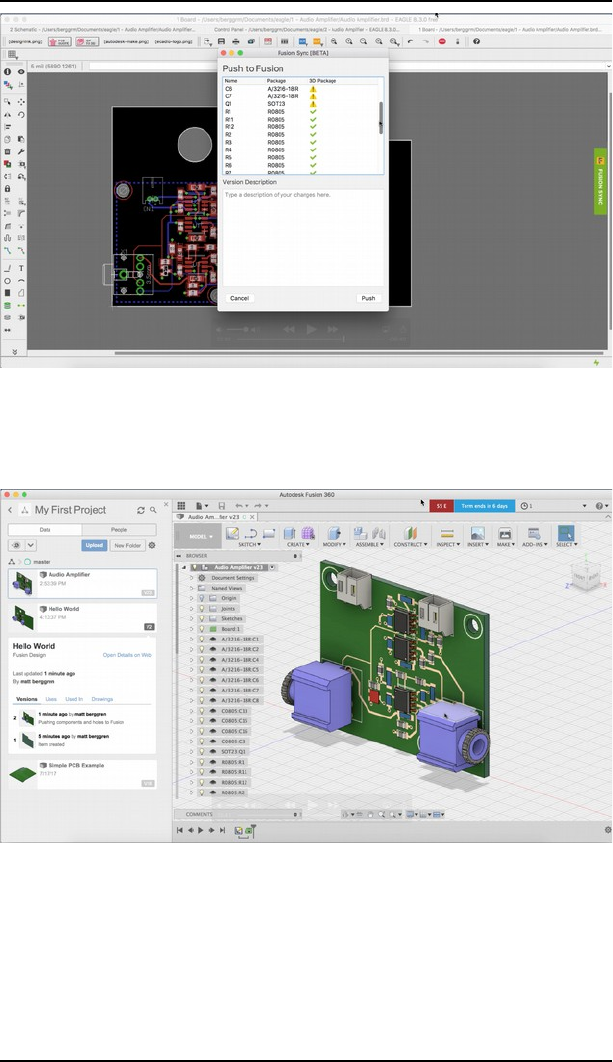The height and width of the screenshot is (1062, 613).
Task: Expand the Named Views tree node
Action: coord(192,588)
